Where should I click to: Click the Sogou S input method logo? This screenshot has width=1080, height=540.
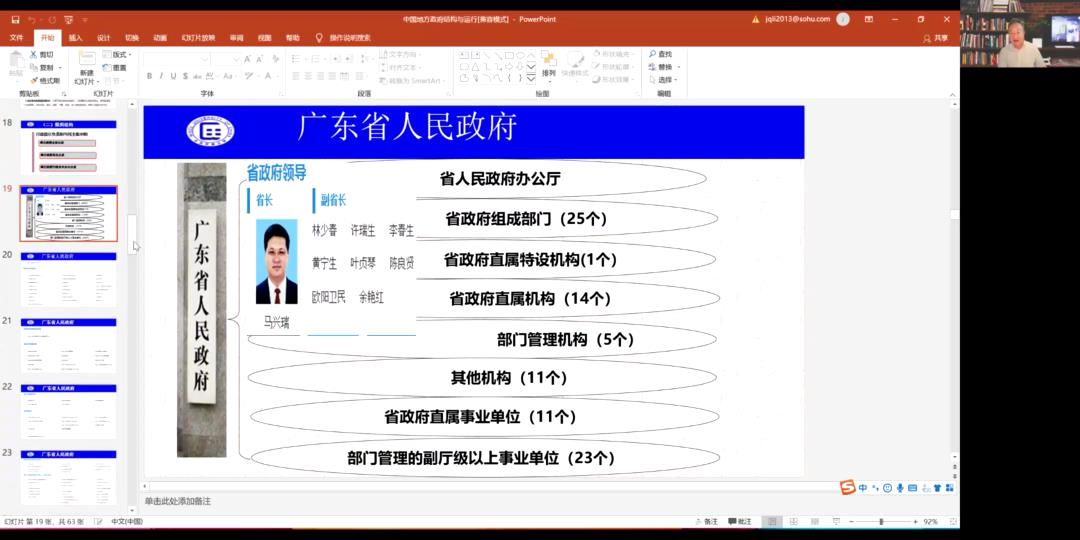pyautogui.click(x=847, y=488)
